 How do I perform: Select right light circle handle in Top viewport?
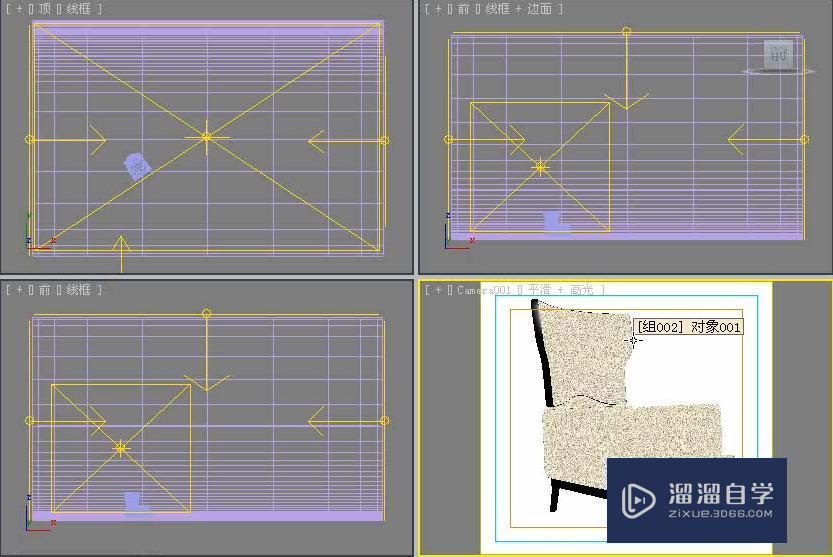(x=384, y=140)
